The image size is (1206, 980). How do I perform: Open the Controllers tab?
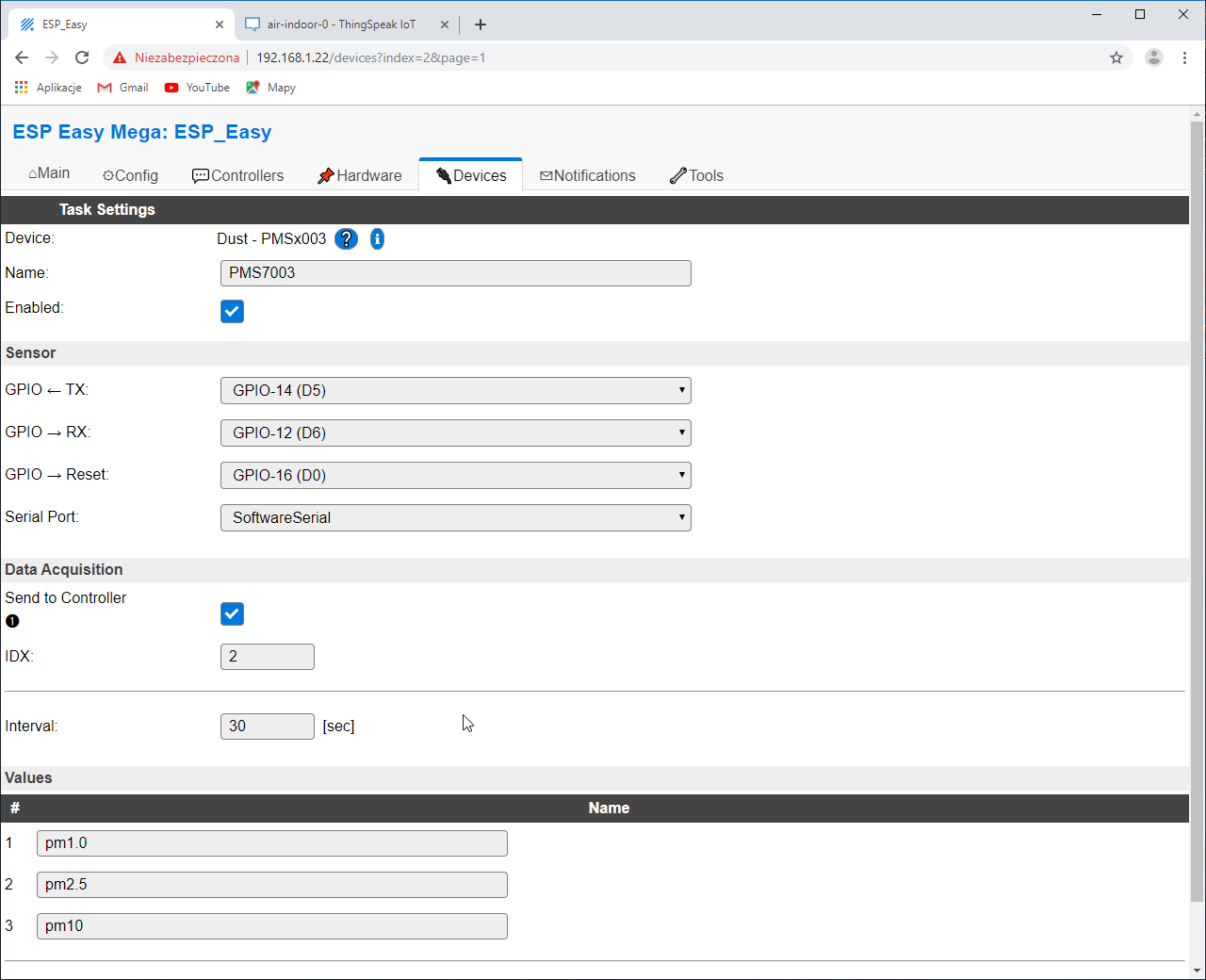click(237, 175)
